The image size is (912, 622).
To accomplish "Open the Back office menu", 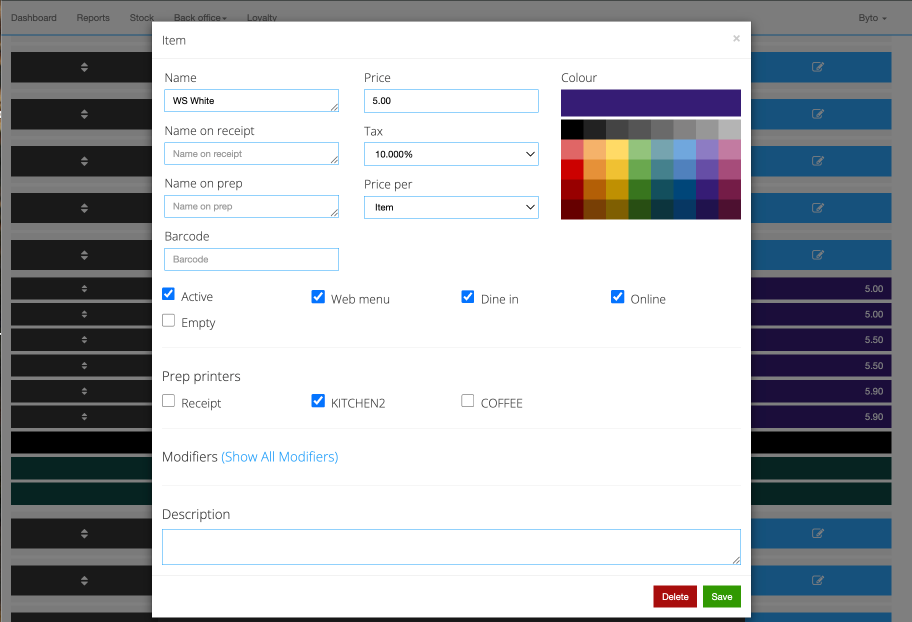I will click(200, 18).
